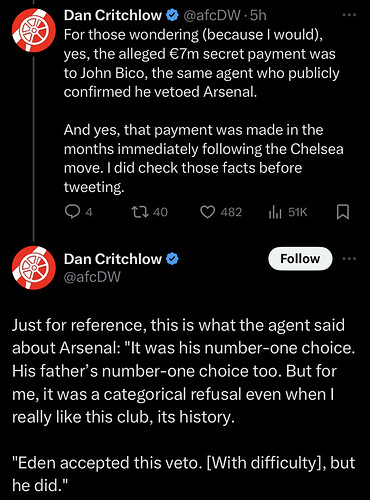Screen dimensions: 370x500
Task: Open three-dot menu of the top tweet
Action: coord(349,15)
